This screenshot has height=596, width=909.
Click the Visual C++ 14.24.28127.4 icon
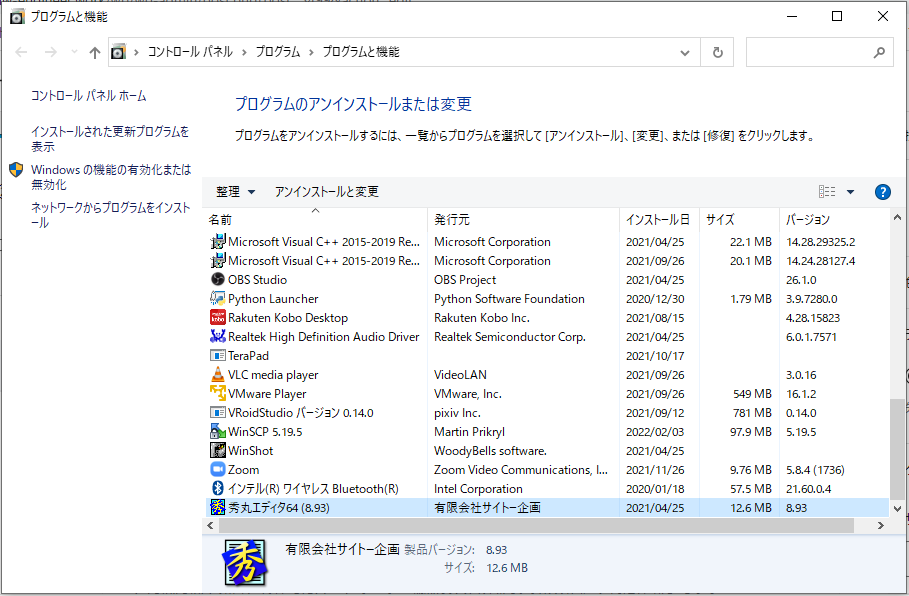click(217, 261)
